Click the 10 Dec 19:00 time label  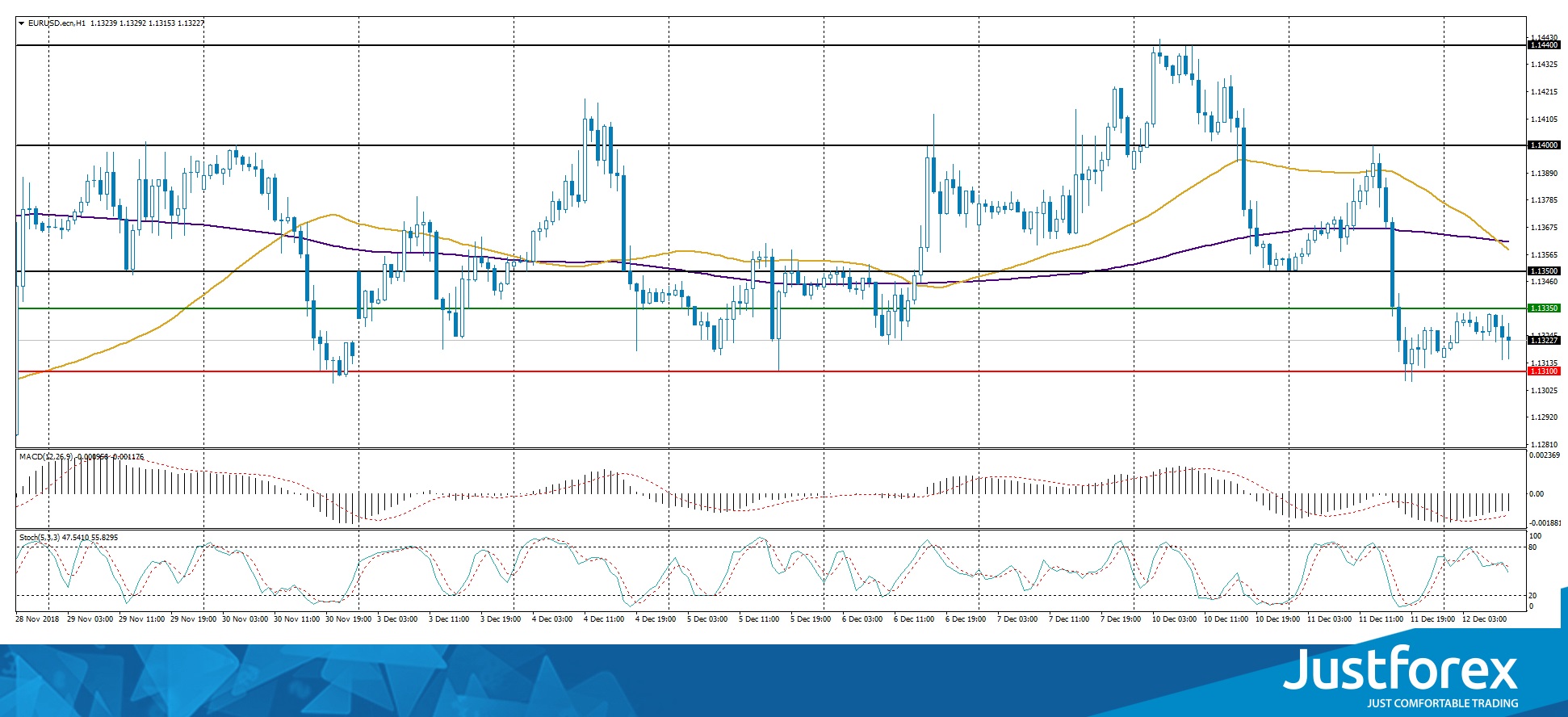[1277, 619]
